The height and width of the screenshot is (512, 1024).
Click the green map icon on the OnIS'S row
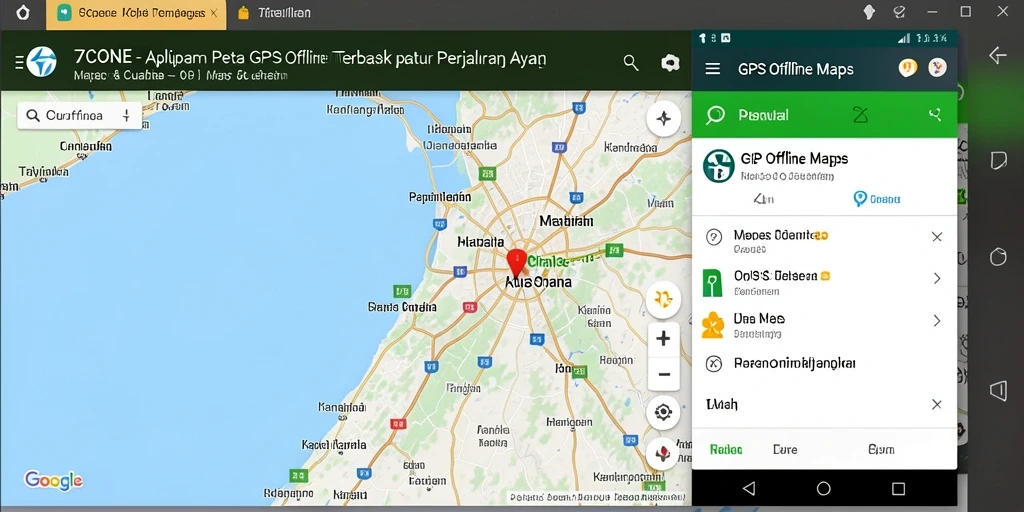[712, 282]
